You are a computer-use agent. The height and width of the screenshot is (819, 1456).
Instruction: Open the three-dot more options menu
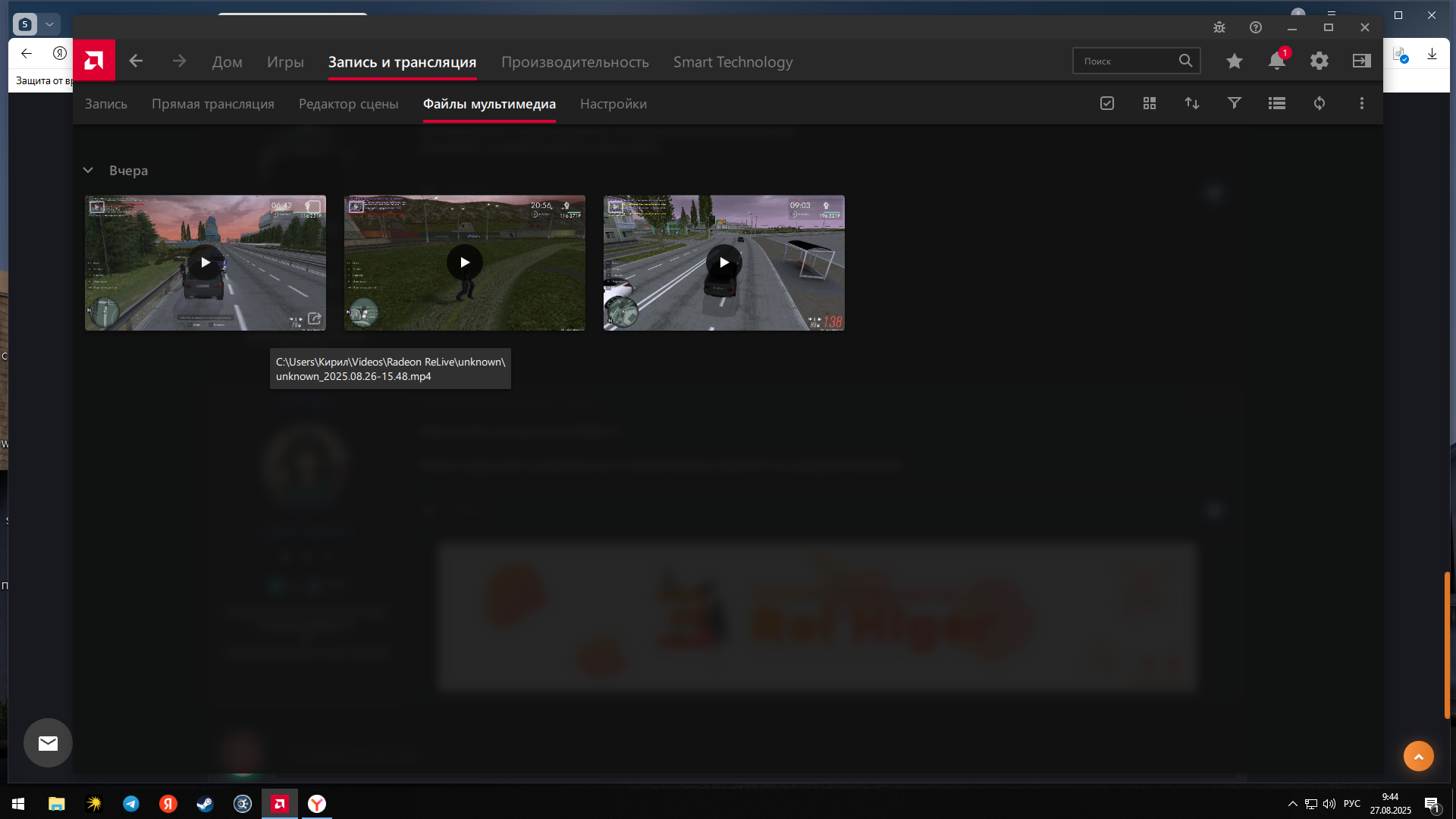coord(1362,103)
